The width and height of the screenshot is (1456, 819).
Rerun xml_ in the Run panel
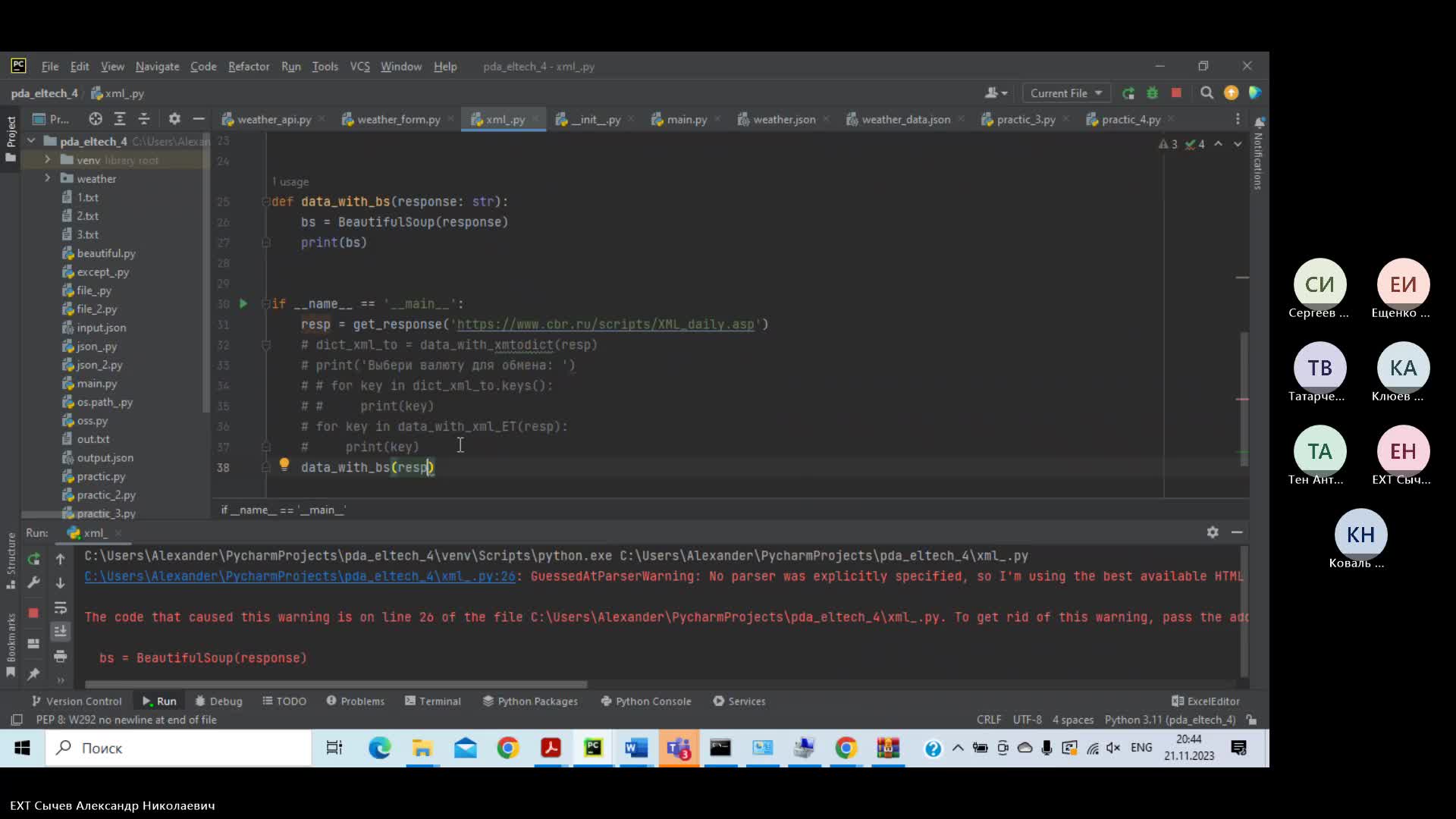click(33, 559)
